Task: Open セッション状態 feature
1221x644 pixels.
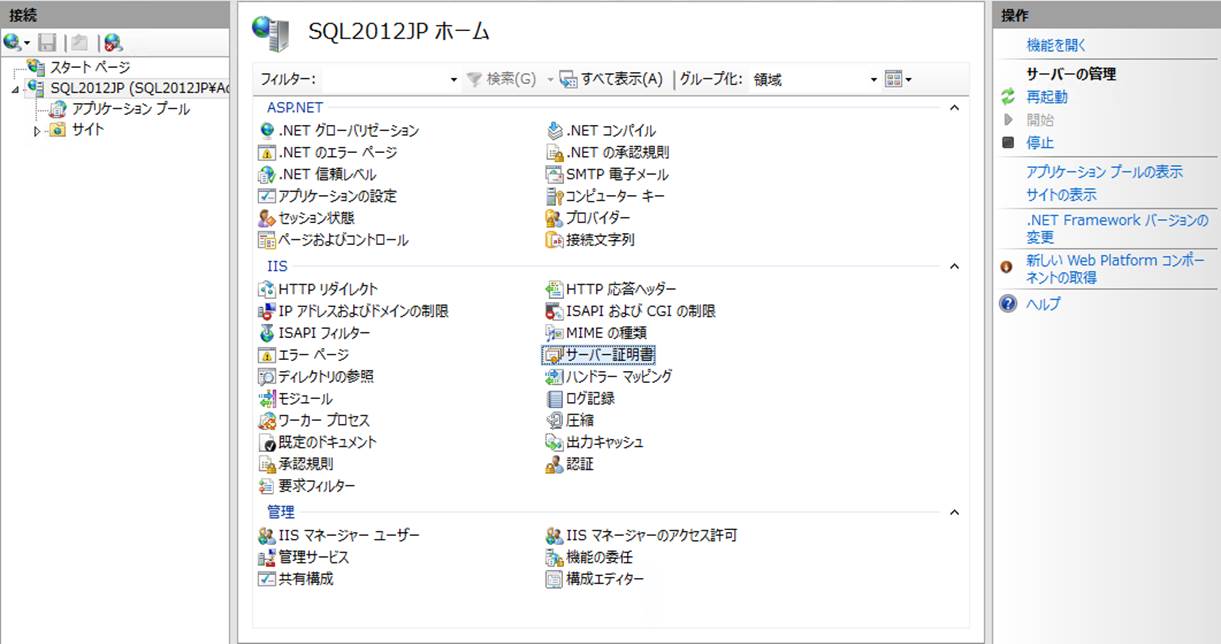Action: pyautogui.click(x=307, y=218)
